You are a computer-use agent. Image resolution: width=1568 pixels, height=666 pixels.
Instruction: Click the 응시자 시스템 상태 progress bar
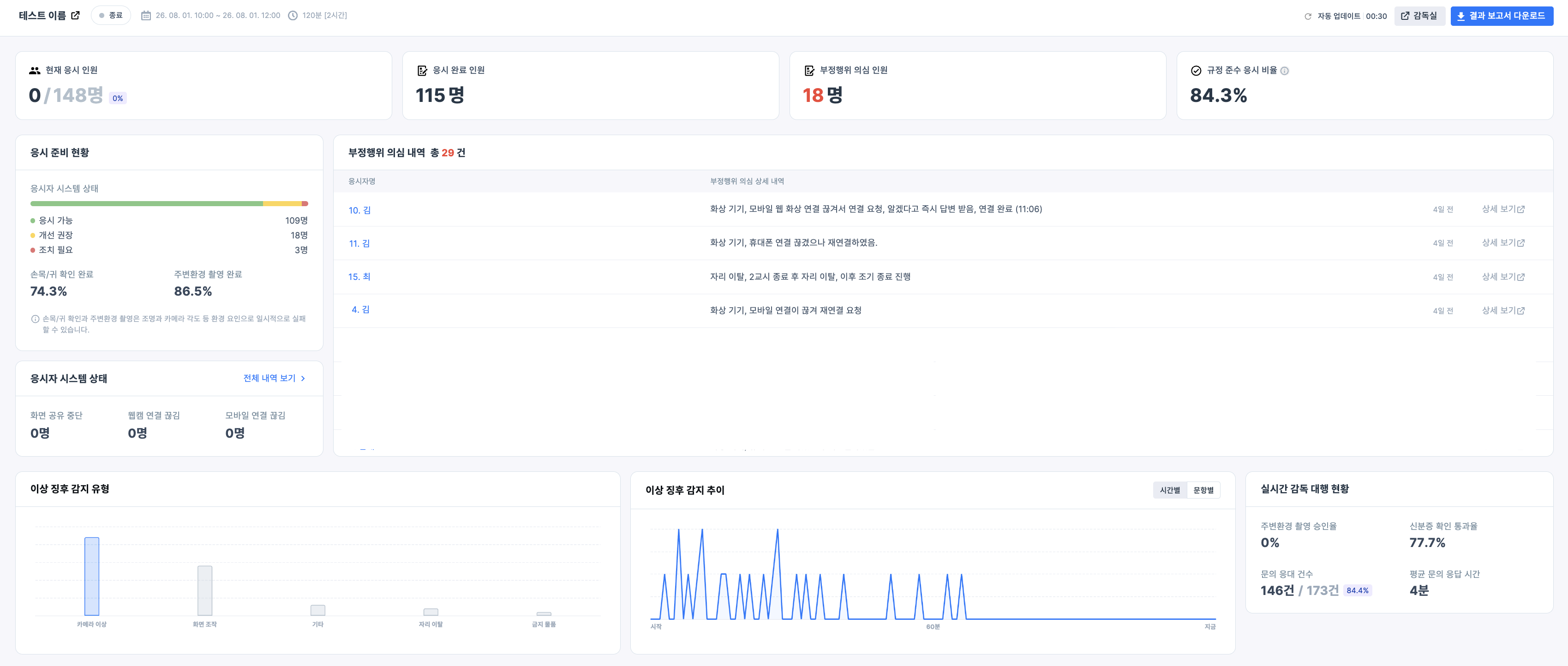tap(169, 204)
